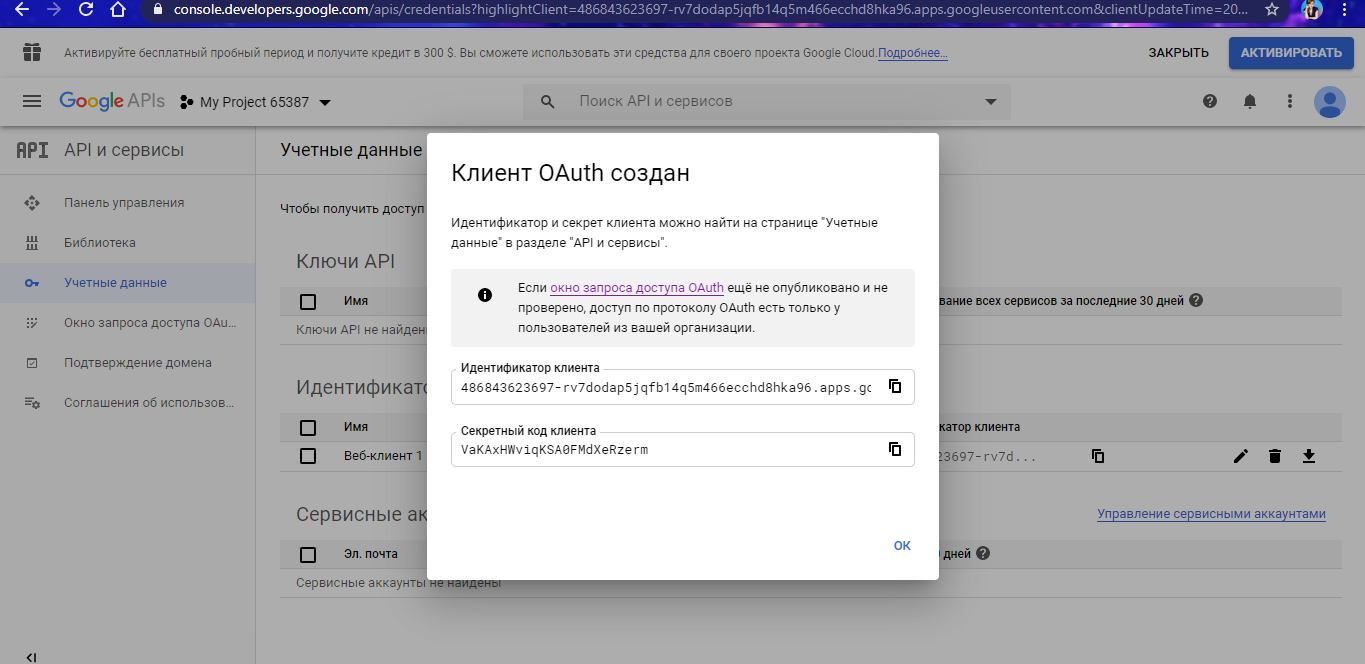Image resolution: width=1365 pixels, height=664 pixels.
Task: Open Соглашения об использовании in the sidebar
Action: [x=149, y=402]
